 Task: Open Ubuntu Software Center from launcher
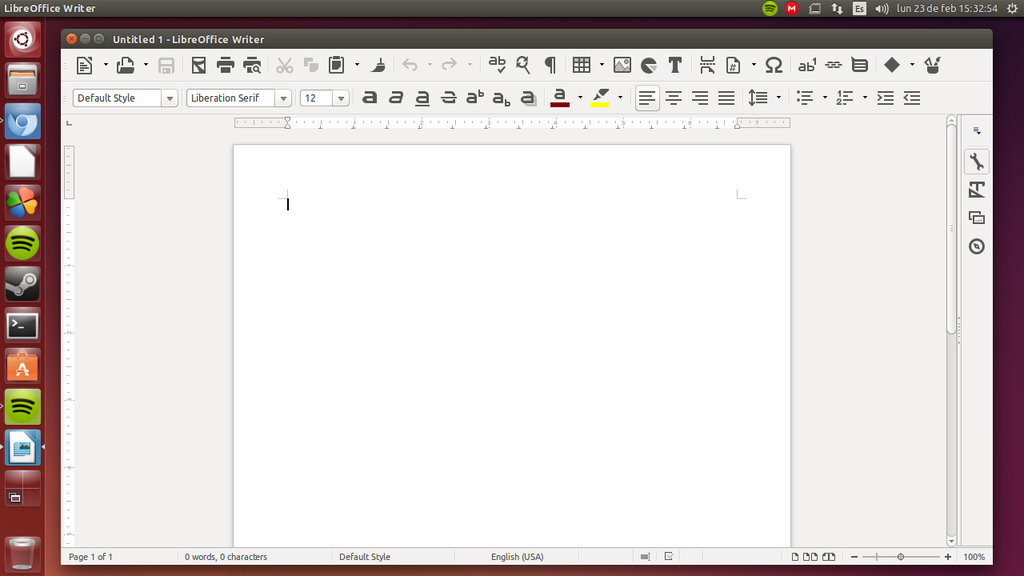click(x=22, y=366)
